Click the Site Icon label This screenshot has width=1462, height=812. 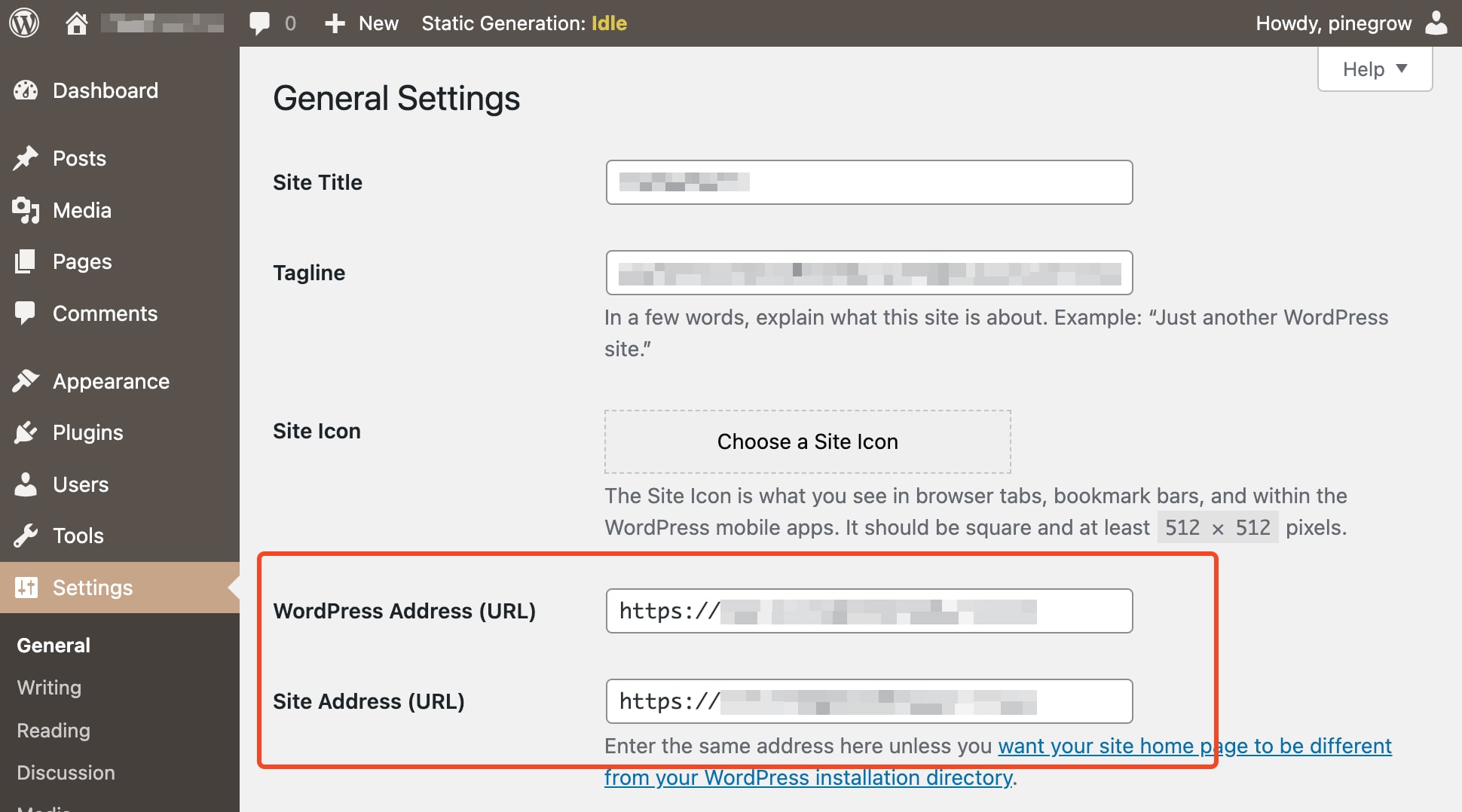coord(317,431)
